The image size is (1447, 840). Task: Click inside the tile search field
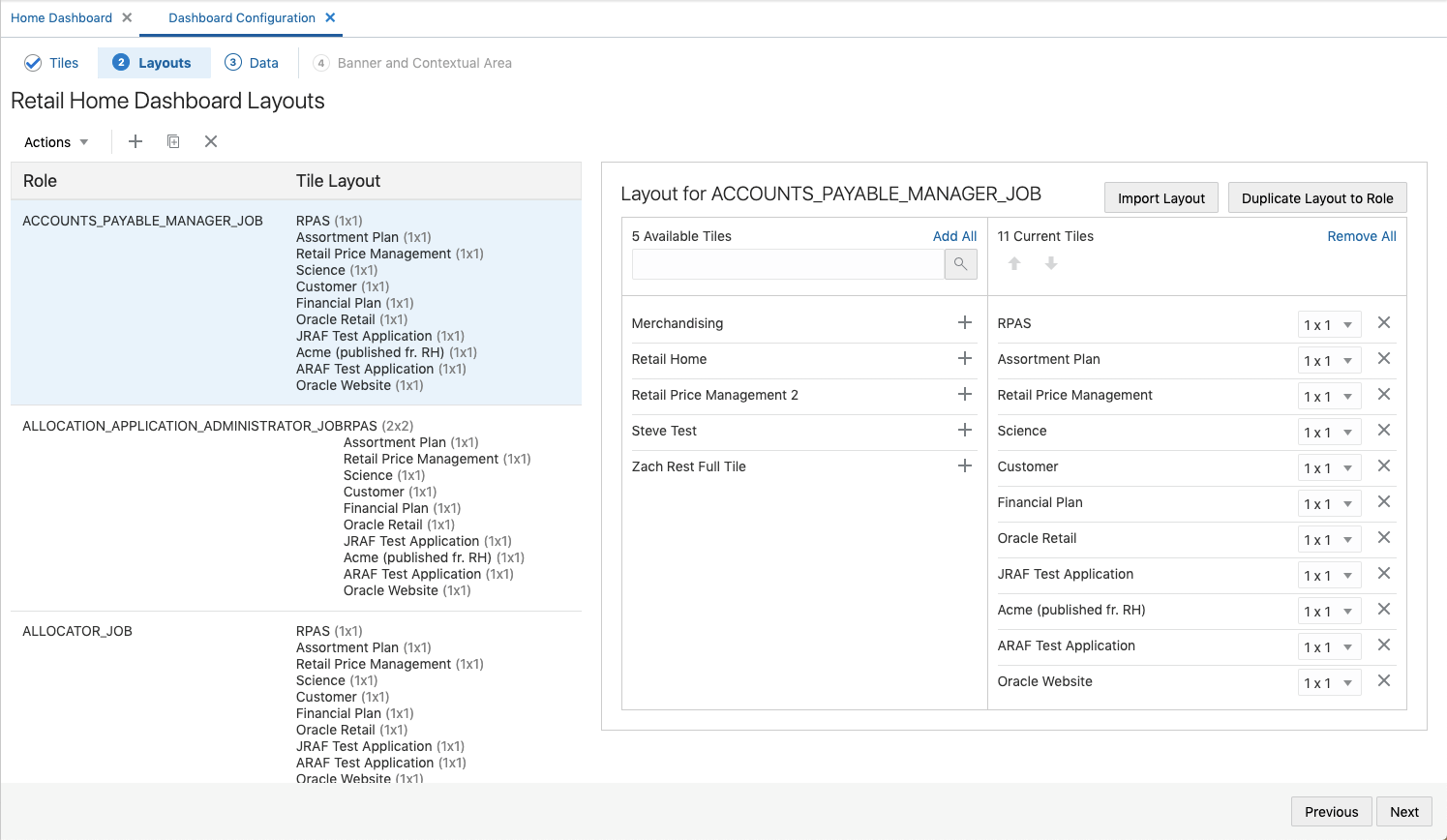pyautogui.click(x=787, y=263)
